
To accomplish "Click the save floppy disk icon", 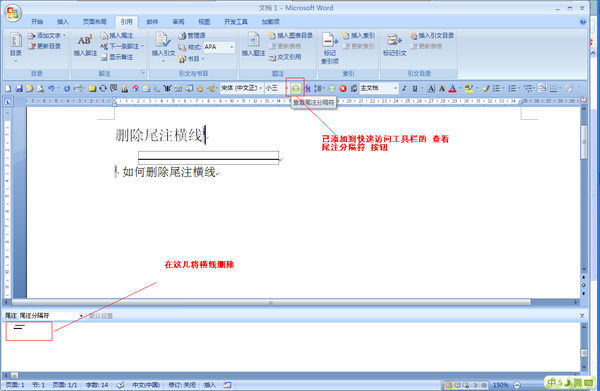I will [x=19, y=88].
